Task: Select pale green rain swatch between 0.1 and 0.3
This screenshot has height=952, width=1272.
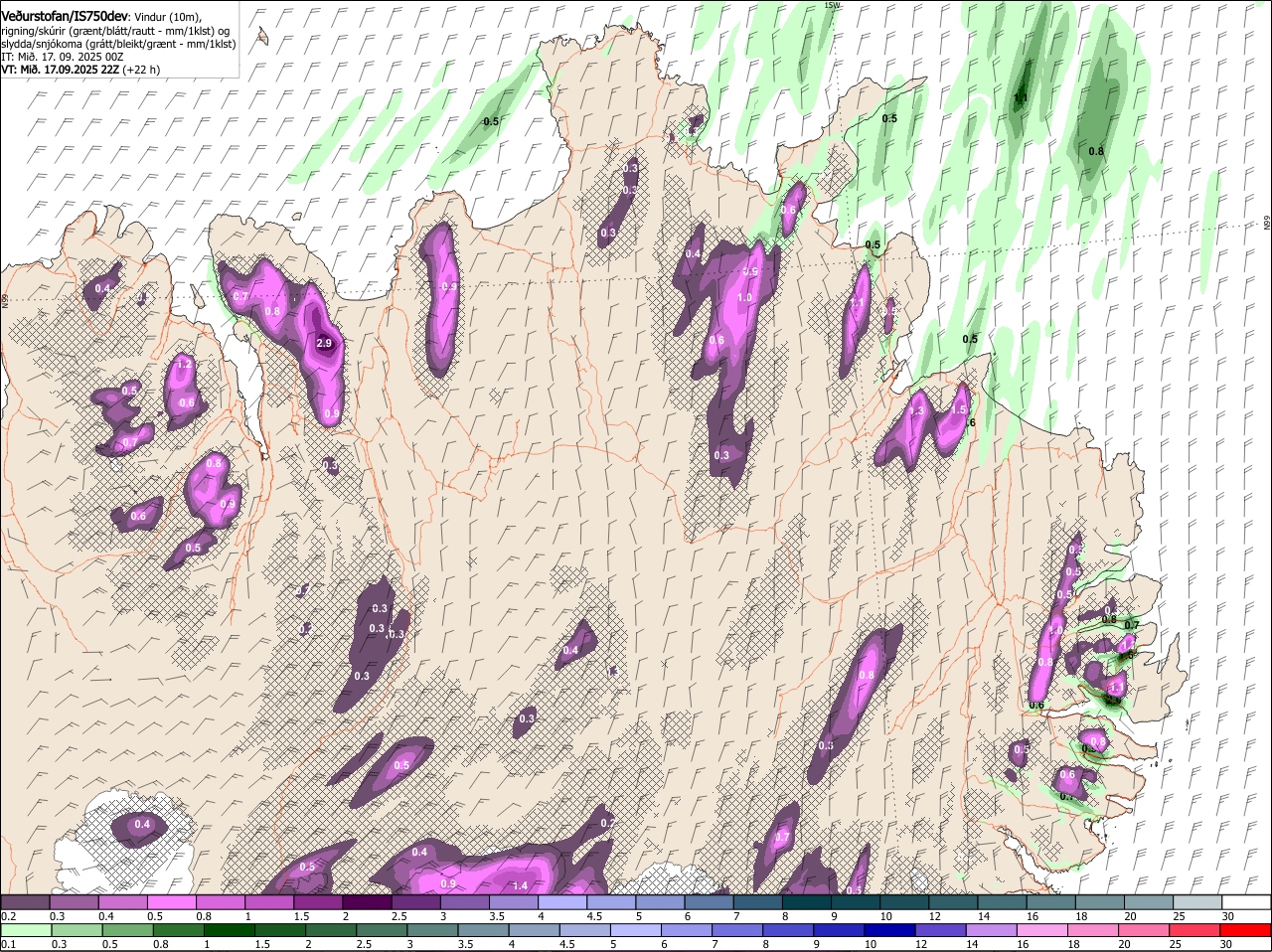Action: click(27, 931)
